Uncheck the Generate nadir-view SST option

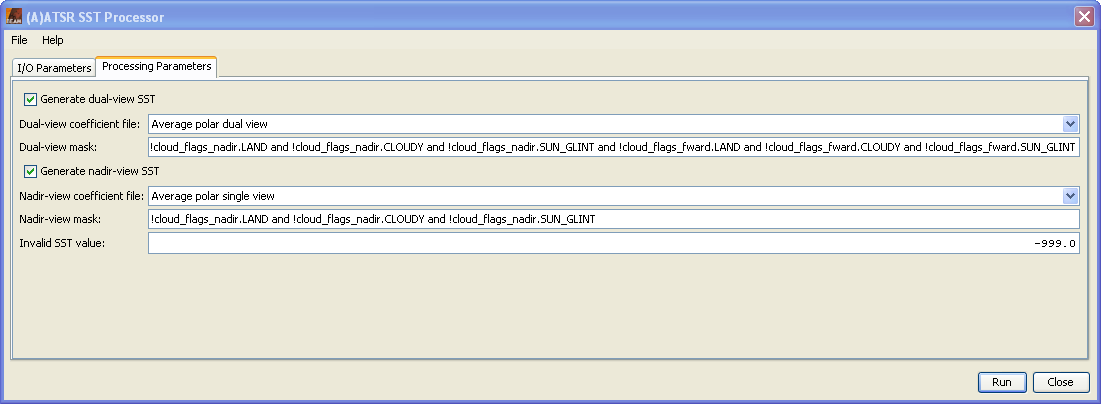click(31, 171)
